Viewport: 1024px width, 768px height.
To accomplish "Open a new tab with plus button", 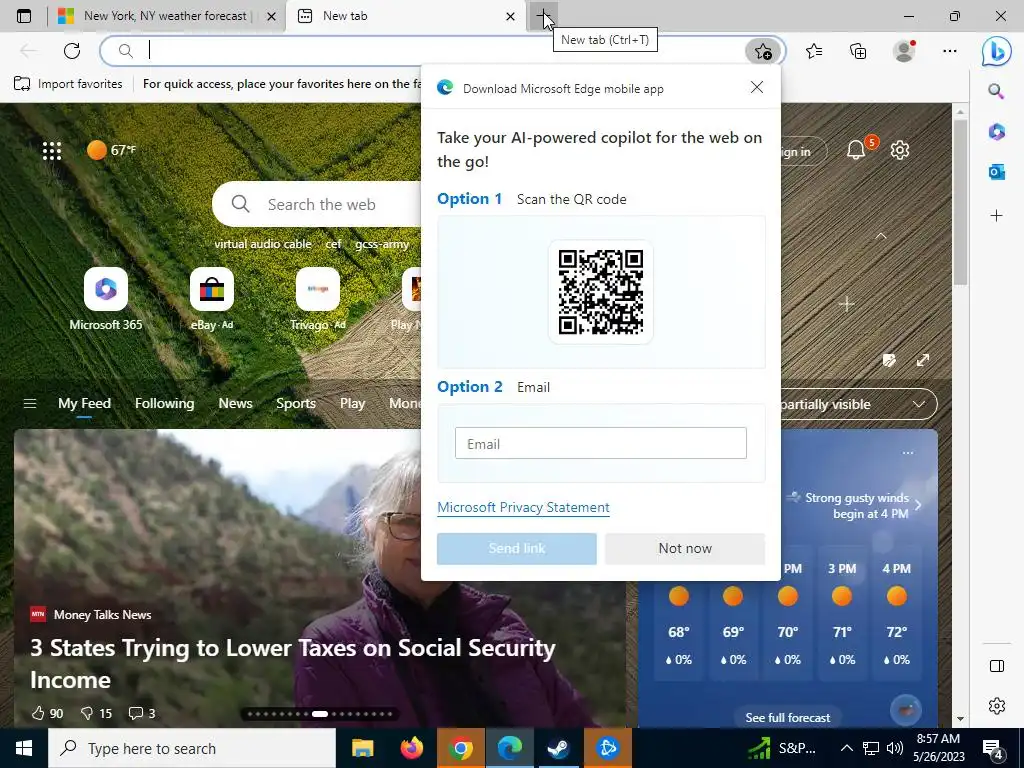I will click(543, 16).
